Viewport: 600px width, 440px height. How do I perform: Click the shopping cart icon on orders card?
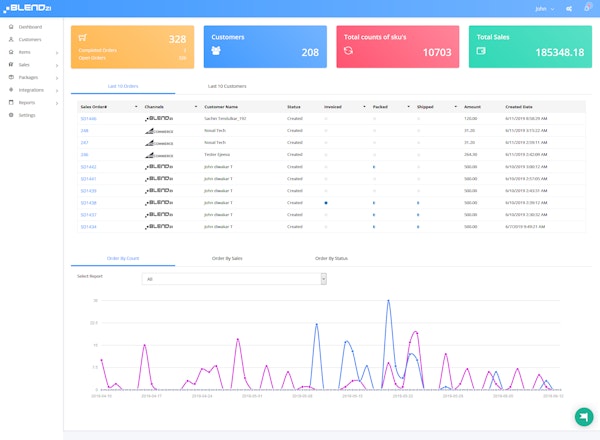(83, 39)
